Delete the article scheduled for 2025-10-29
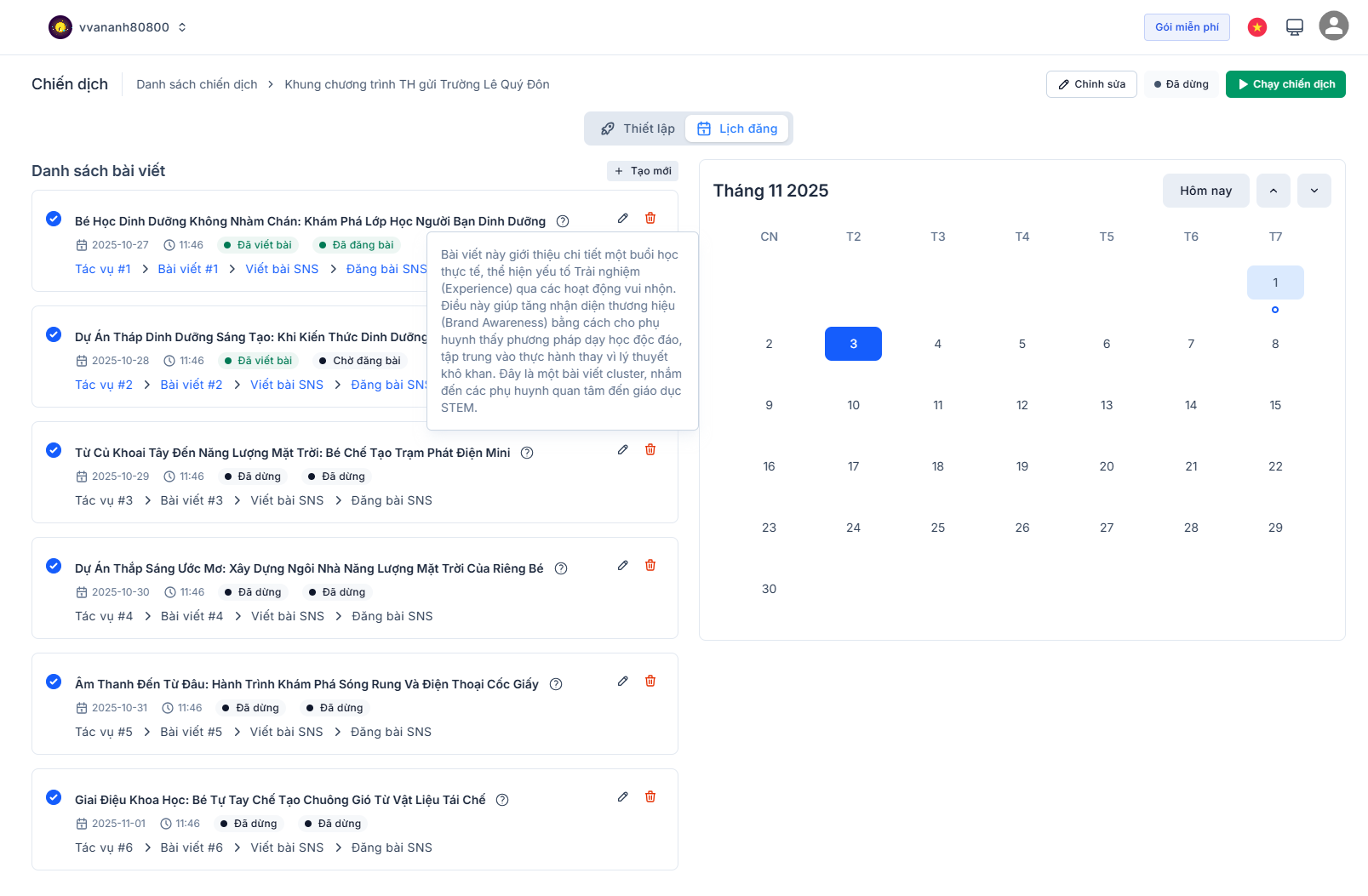Image resolution: width=1368 pixels, height=896 pixels. (x=650, y=450)
